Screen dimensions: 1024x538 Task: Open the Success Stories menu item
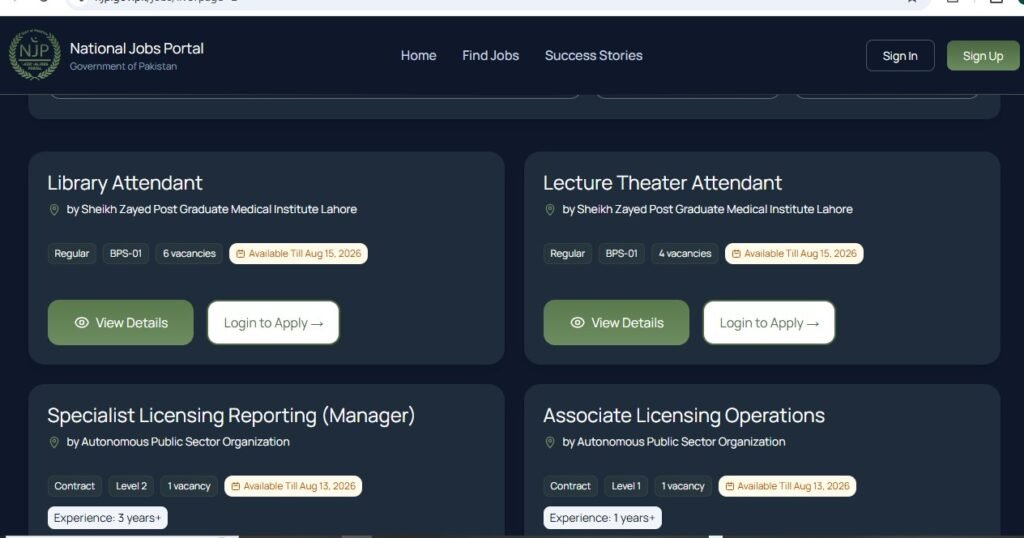(594, 55)
